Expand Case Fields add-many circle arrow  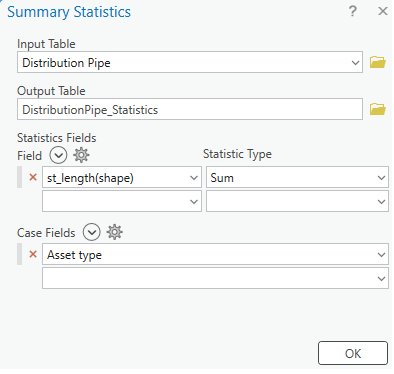coord(92,232)
